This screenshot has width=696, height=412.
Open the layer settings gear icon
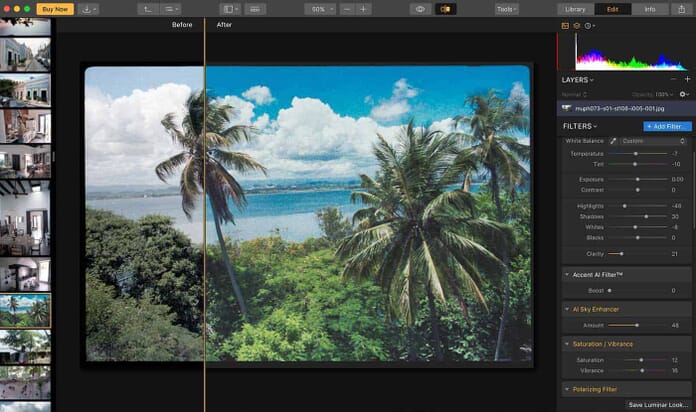(684, 94)
